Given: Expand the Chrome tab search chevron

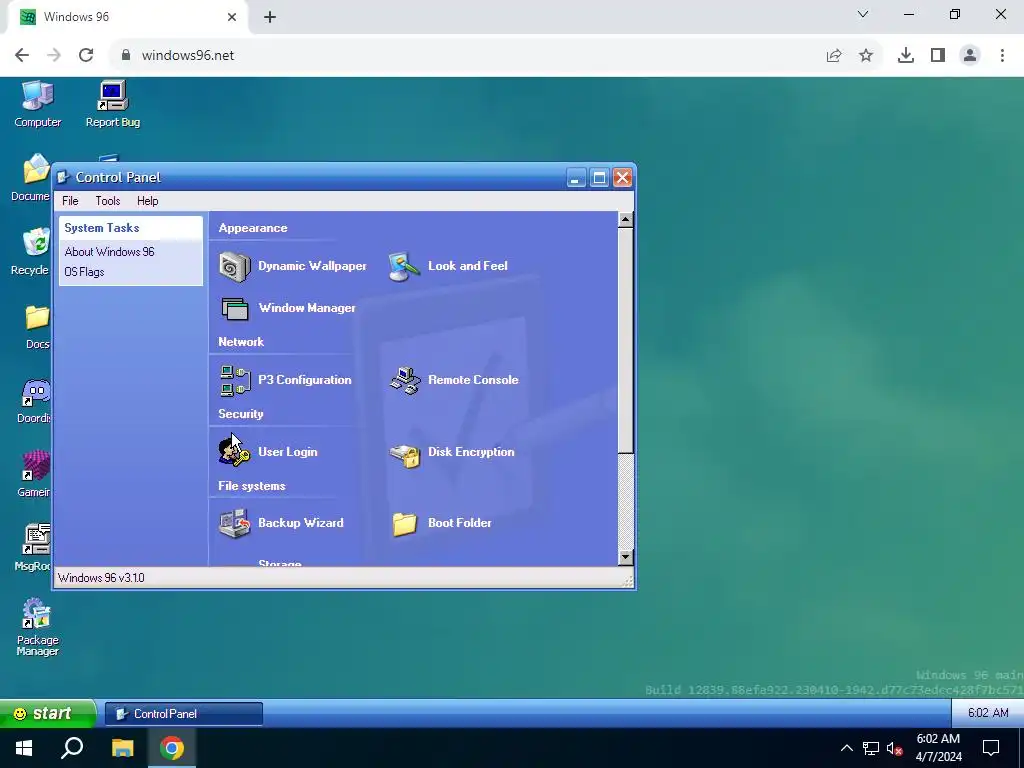Looking at the screenshot, I should coord(863,14).
